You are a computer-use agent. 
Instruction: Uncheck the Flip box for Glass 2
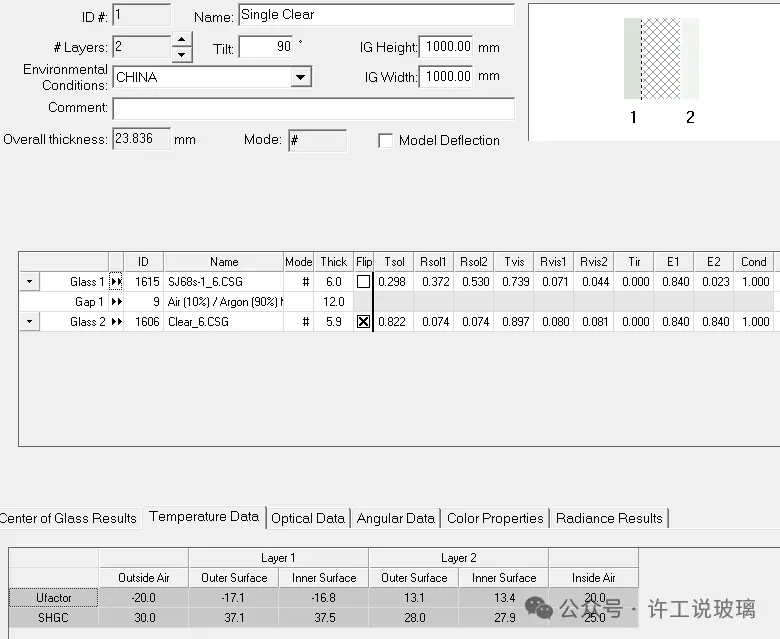(364, 322)
